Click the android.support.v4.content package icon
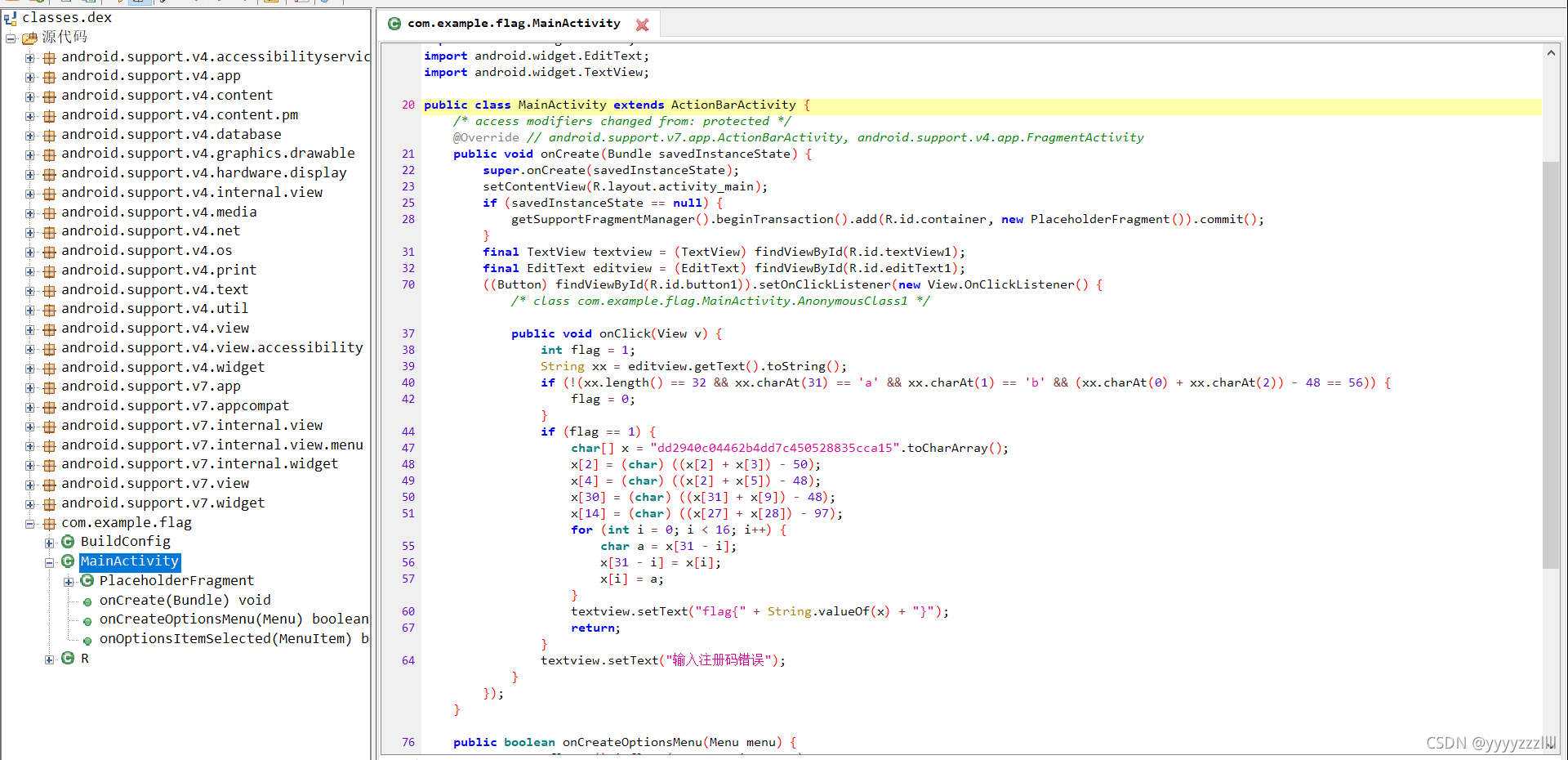This screenshot has width=1568, height=760. pyautogui.click(x=50, y=96)
